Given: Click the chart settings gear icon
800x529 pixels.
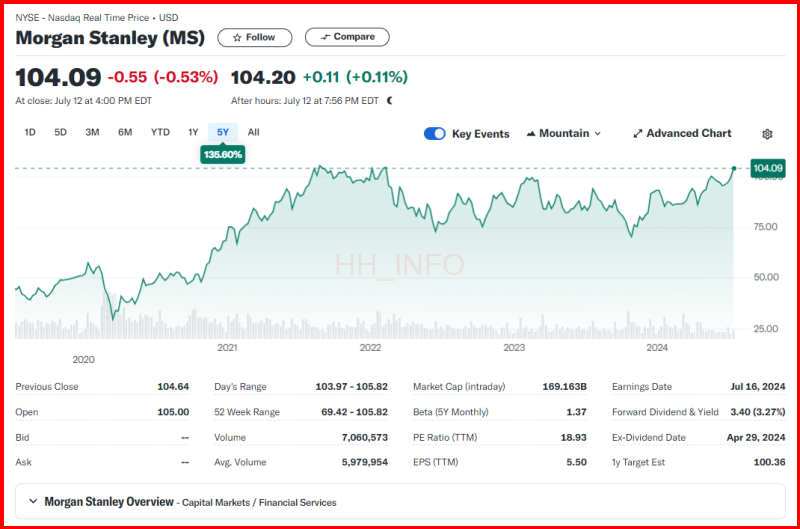Looking at the screenshot, I should [x=767, y=134].
